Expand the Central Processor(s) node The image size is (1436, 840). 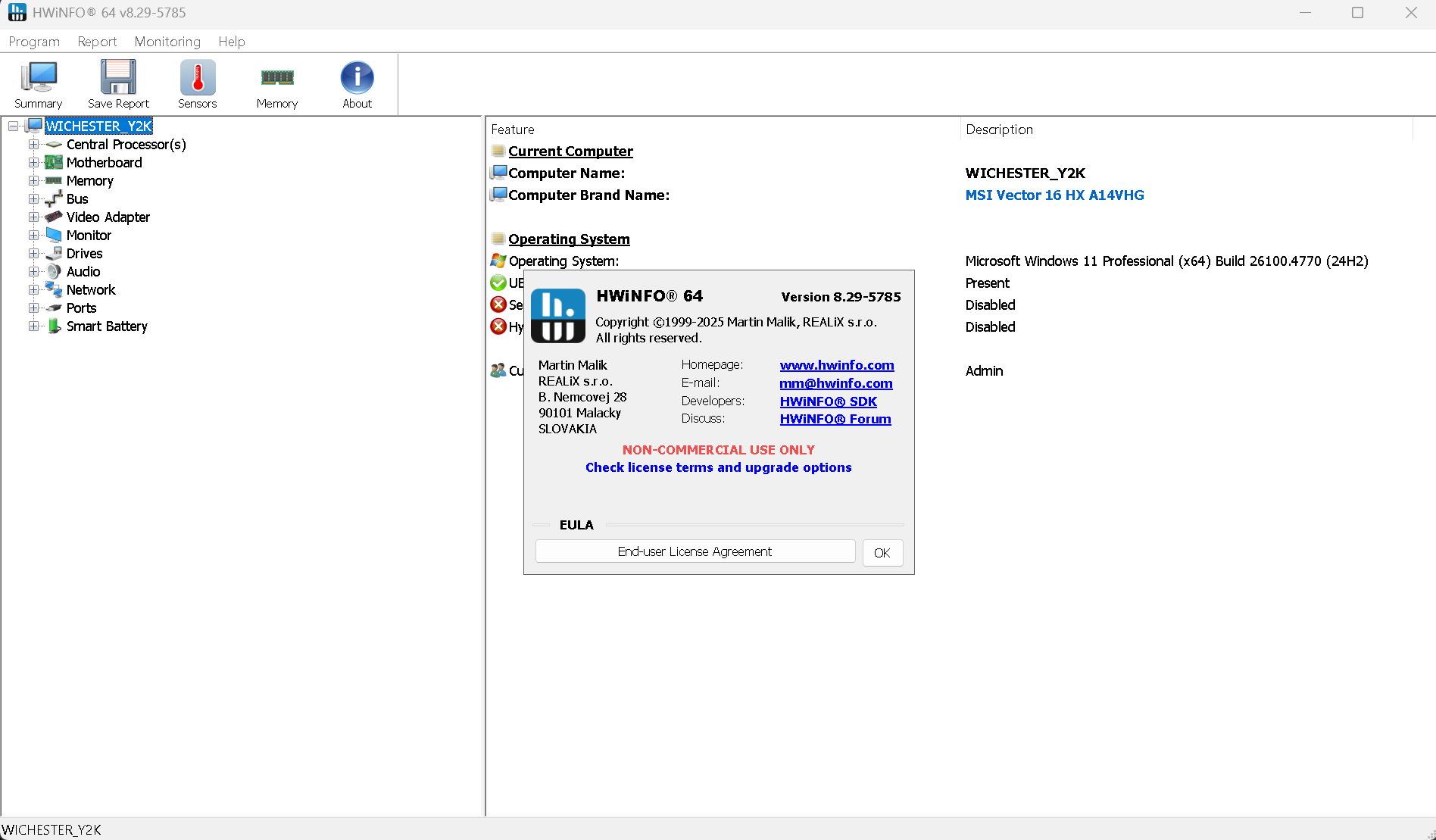(33, 144)
